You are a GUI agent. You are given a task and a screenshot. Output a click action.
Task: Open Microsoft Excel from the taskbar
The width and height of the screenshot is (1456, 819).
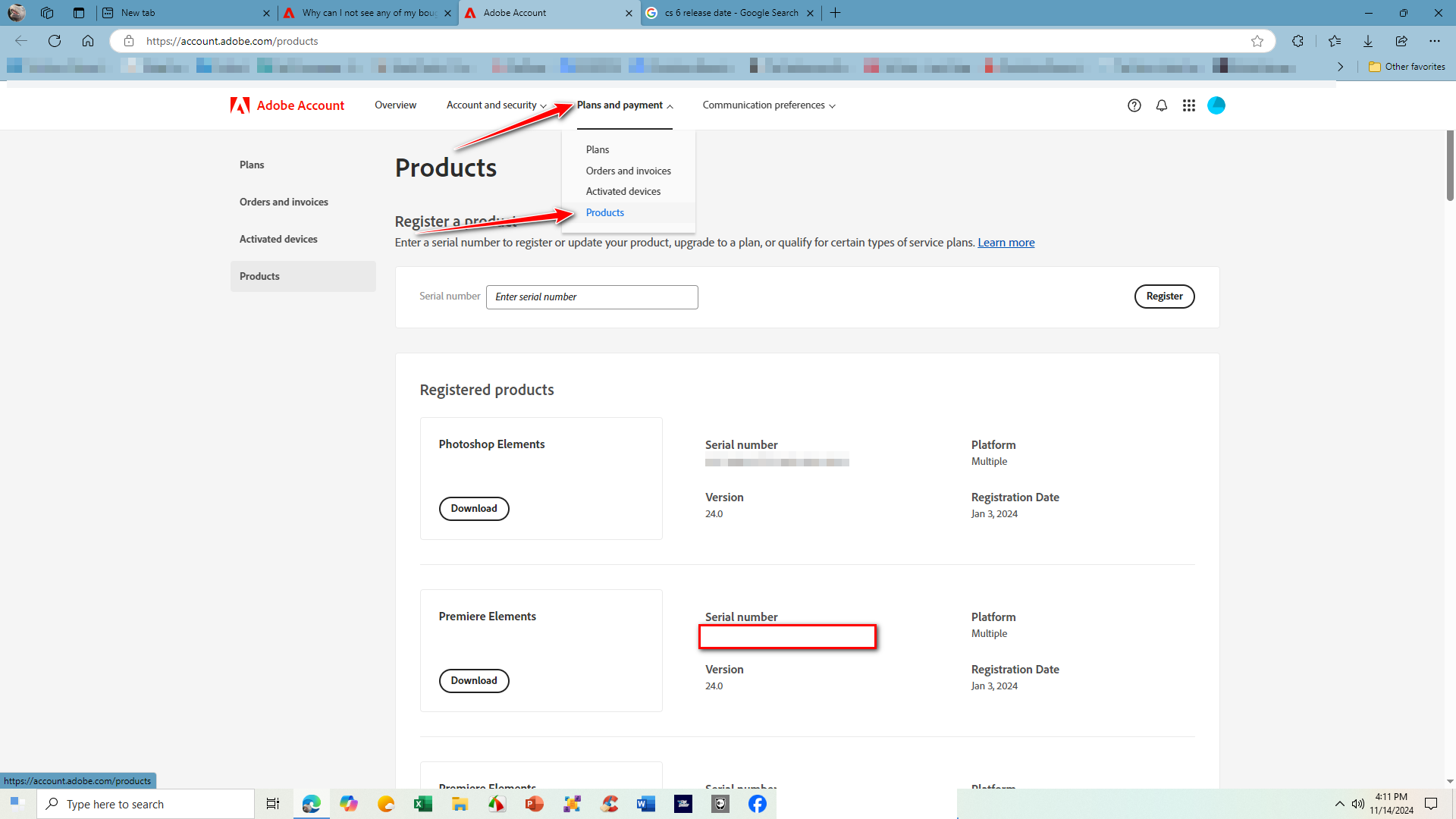[423, 803]
